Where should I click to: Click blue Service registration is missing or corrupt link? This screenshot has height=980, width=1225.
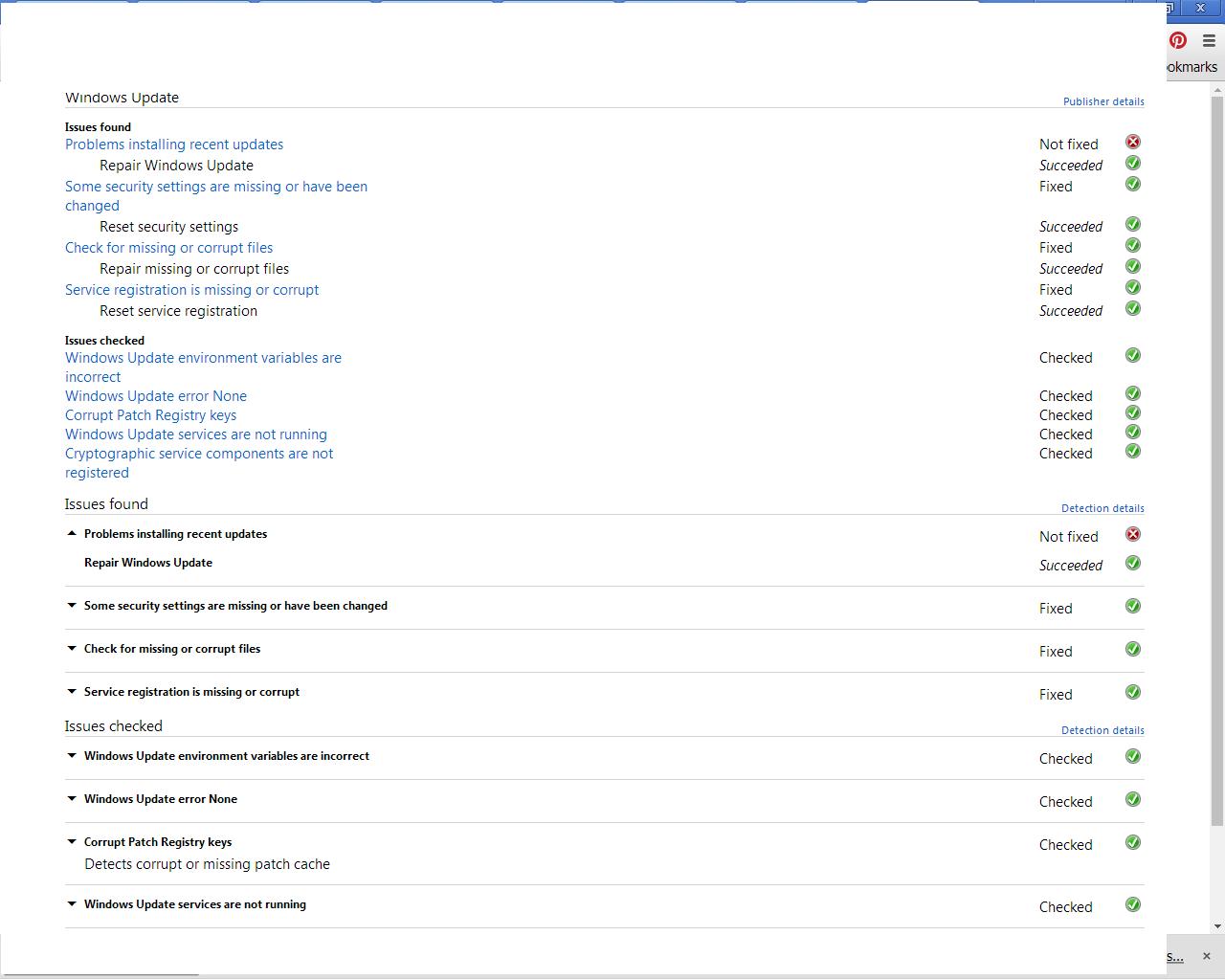coord(191,290)
